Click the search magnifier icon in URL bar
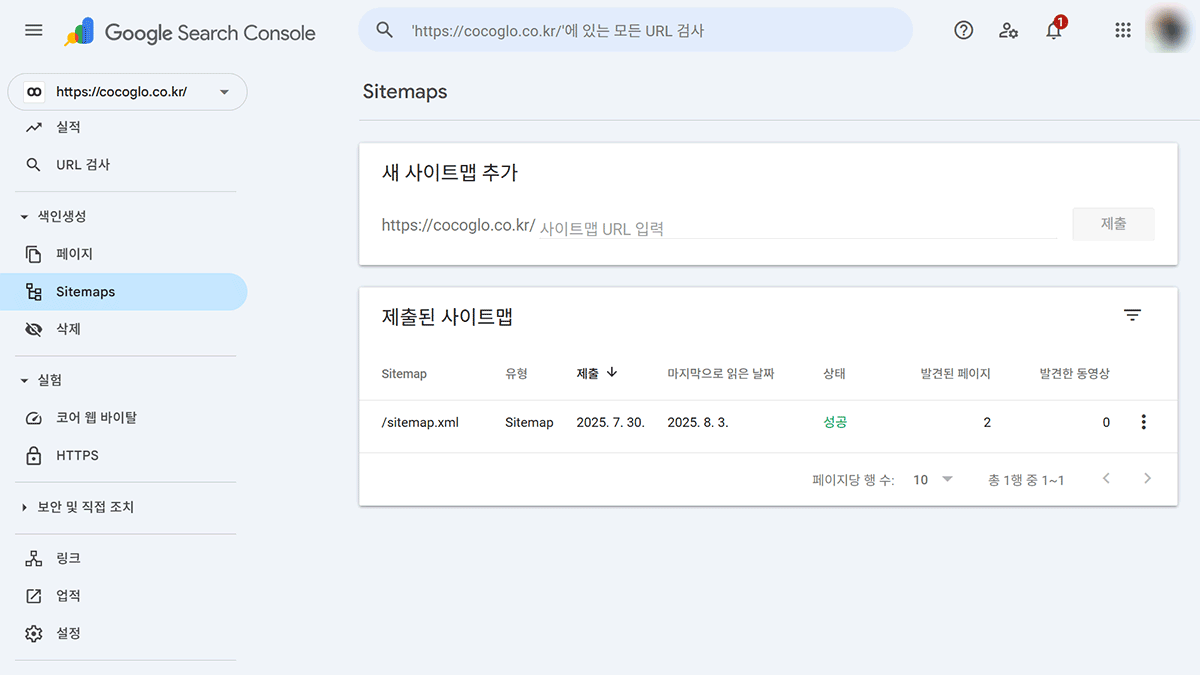This screenshot has height=675, width=1200. (x=385, y=30)
